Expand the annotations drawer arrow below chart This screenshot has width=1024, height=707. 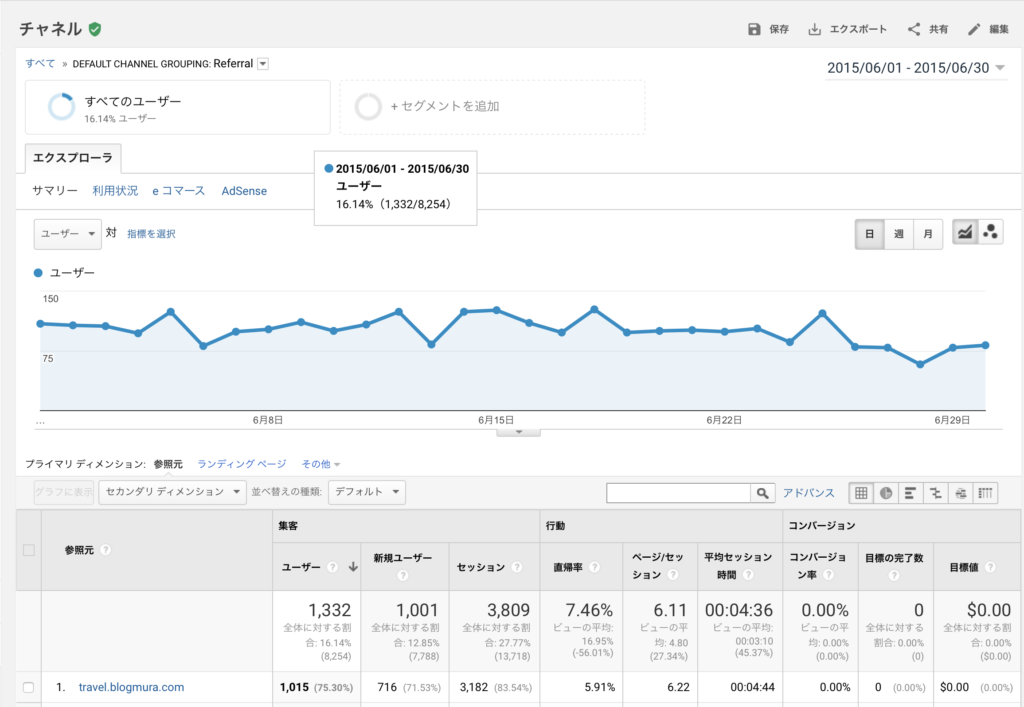pyautogui.click(x=519, y=432)
